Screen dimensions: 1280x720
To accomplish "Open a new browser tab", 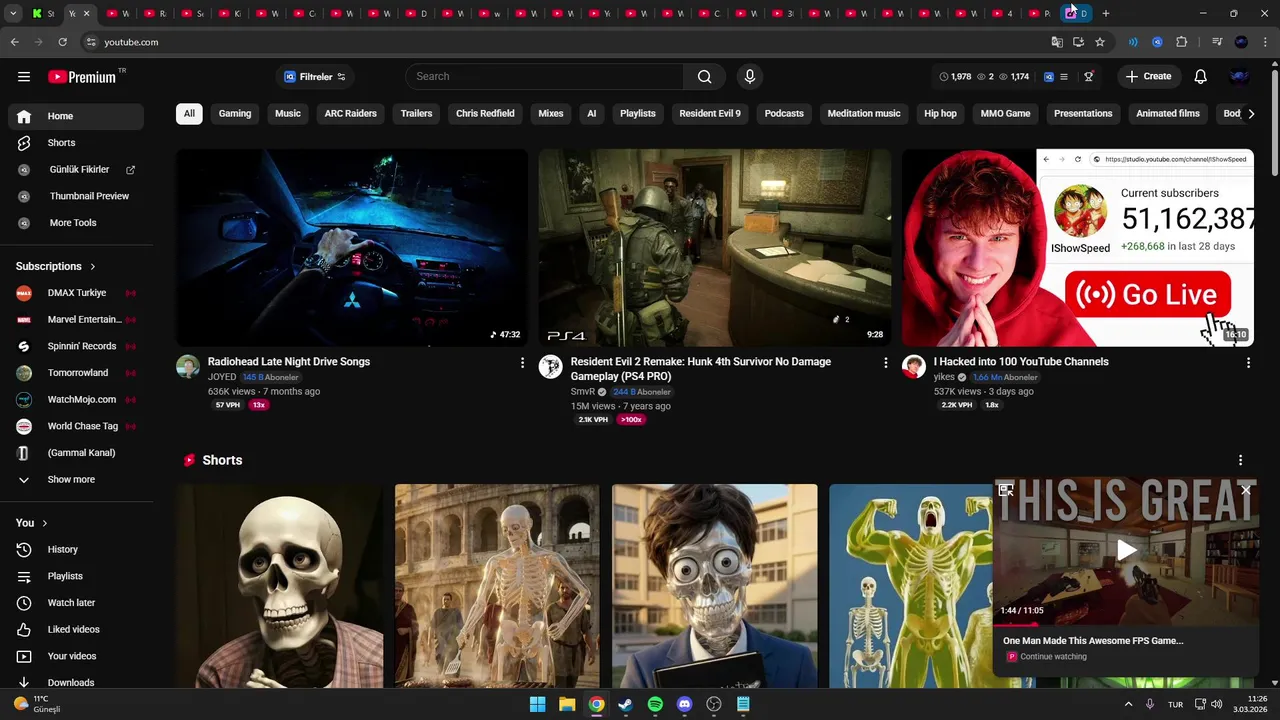I will click(1105, 14).
